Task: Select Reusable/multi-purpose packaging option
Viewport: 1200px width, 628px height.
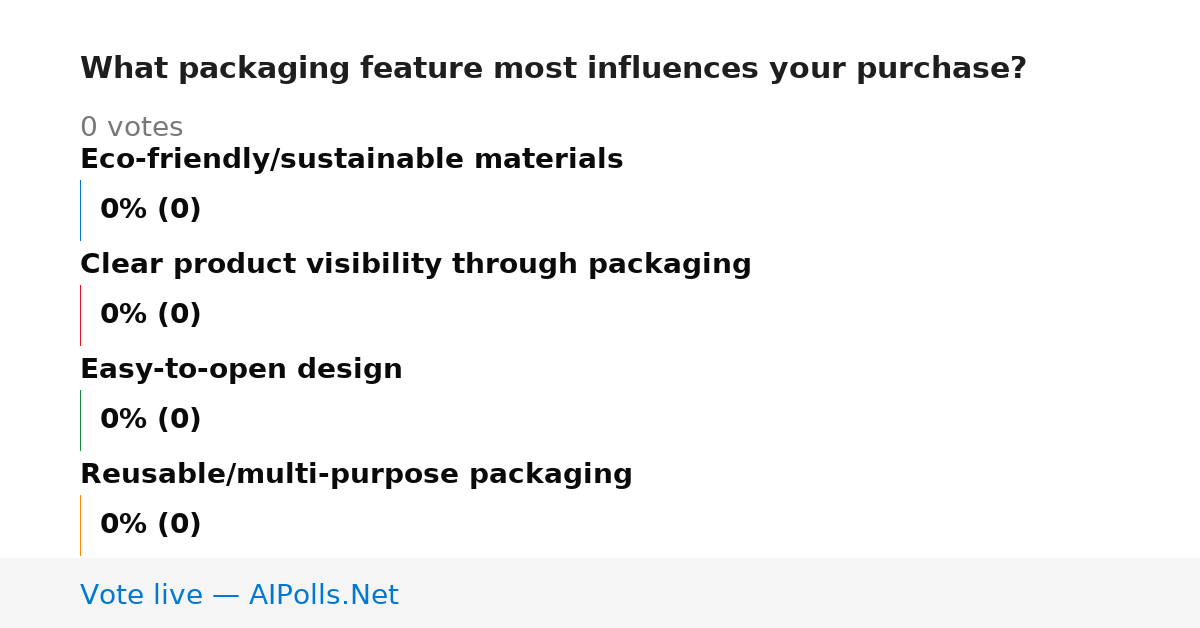Action: point(356,475)
